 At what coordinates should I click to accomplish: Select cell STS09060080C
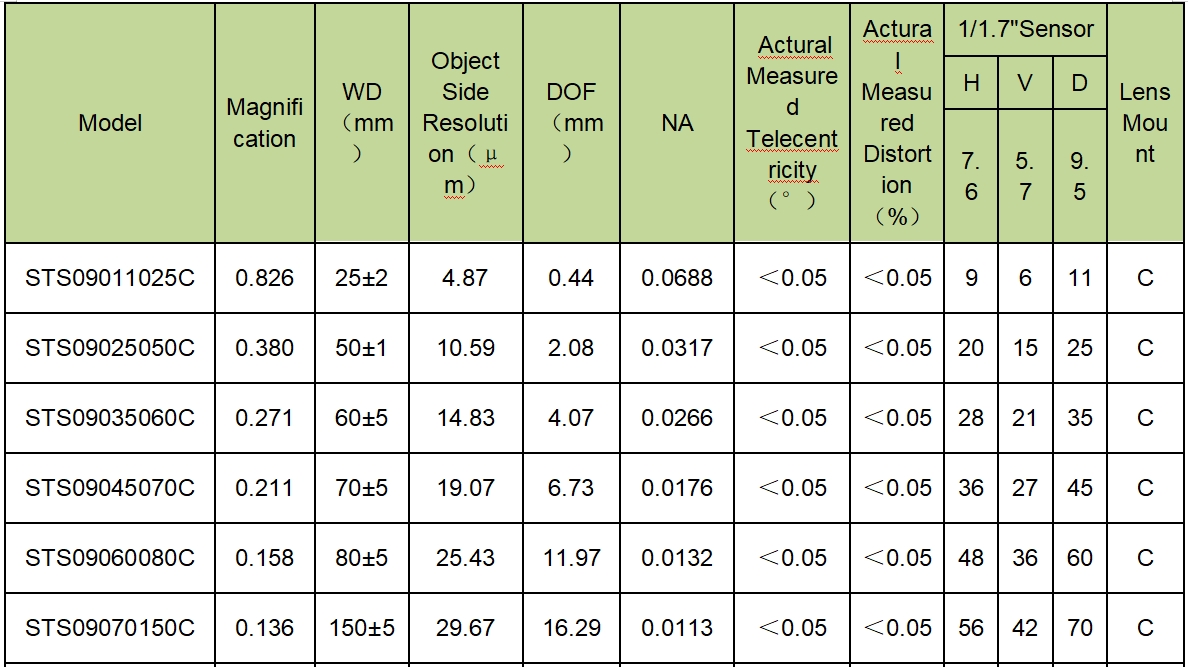[x=110, y=558]
